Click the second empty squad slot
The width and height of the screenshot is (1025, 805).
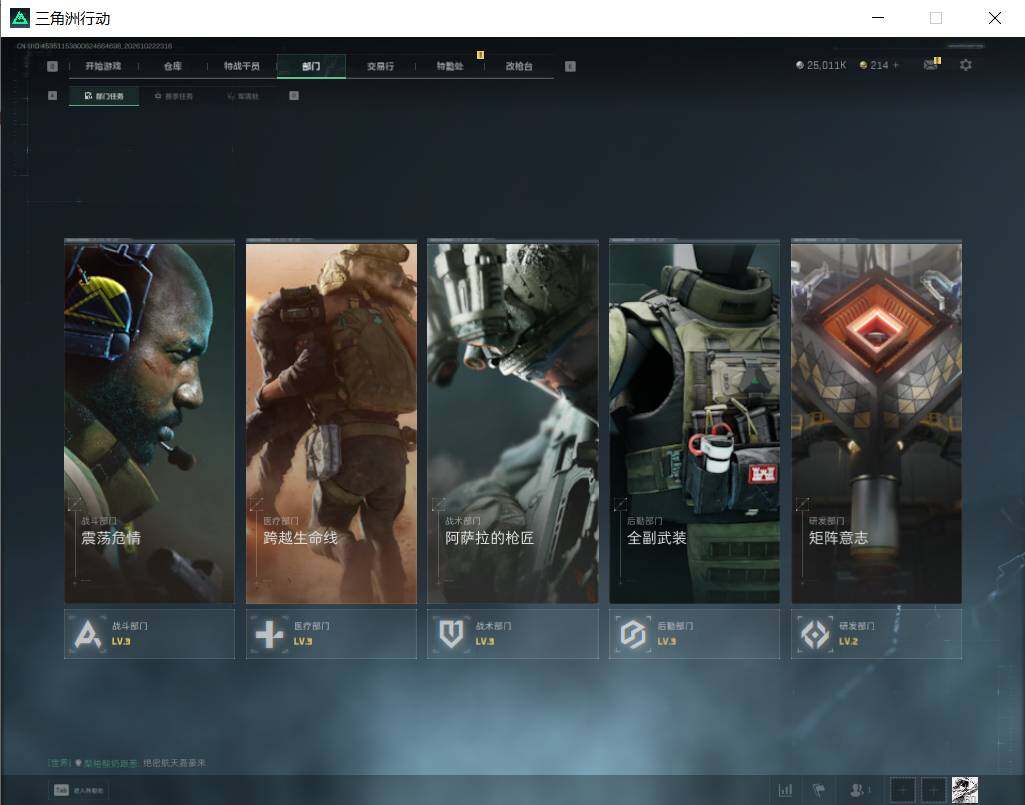coord(933,790)
